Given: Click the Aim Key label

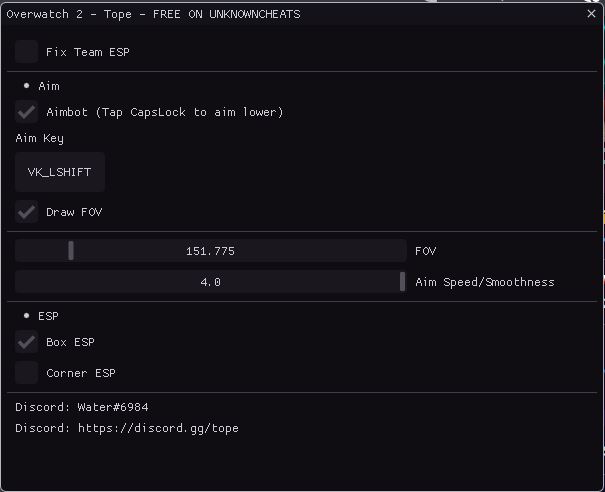Looking at the screenshot, I should (x=39, y=138).
